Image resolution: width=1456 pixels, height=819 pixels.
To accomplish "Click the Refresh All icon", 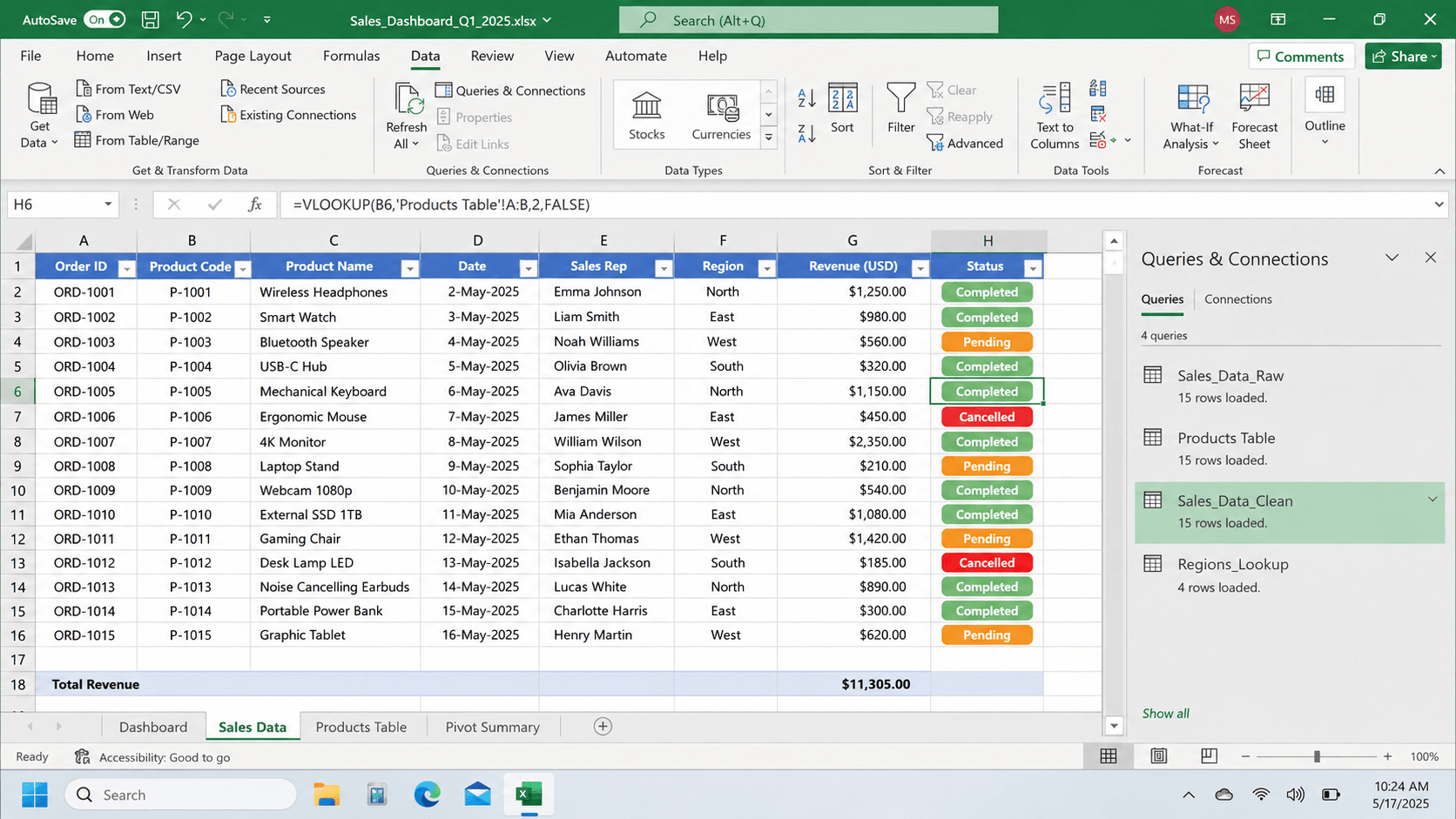I will (408, 98).
